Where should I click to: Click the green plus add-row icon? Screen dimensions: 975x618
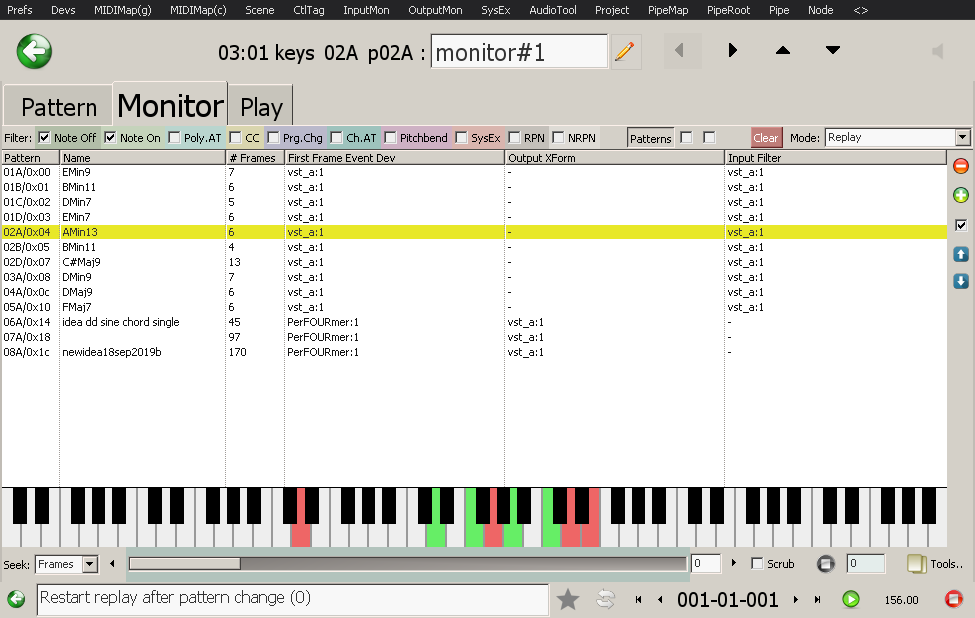[961, 195]
